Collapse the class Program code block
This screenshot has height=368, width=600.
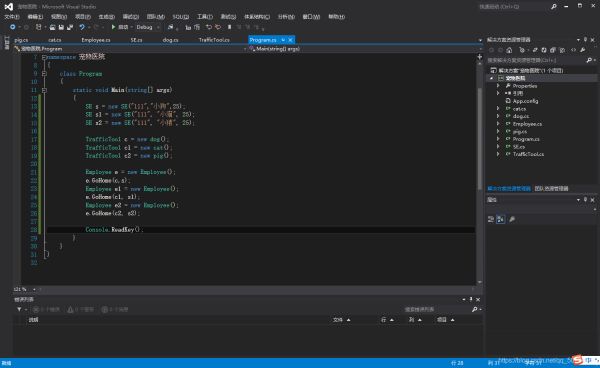click(x=44, y=73)
